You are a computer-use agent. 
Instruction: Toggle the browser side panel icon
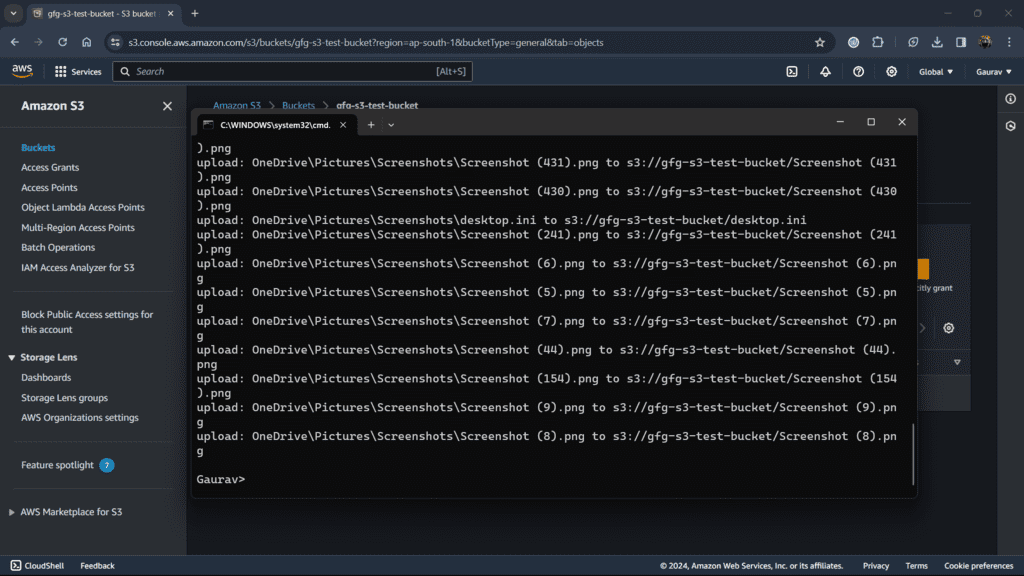pyautogui.click(x=961, y=42)
